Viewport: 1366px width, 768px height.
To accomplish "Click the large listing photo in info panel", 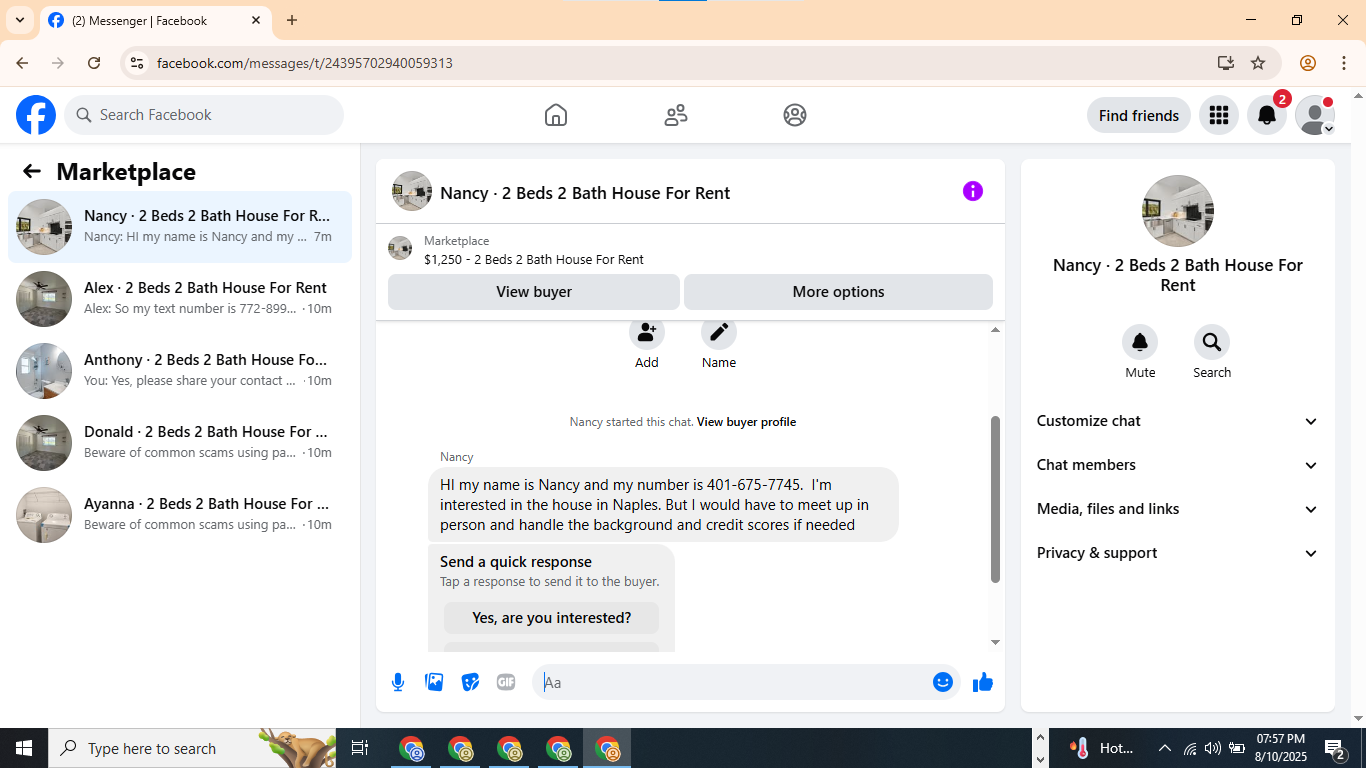I will click(x=1178, y=211).
